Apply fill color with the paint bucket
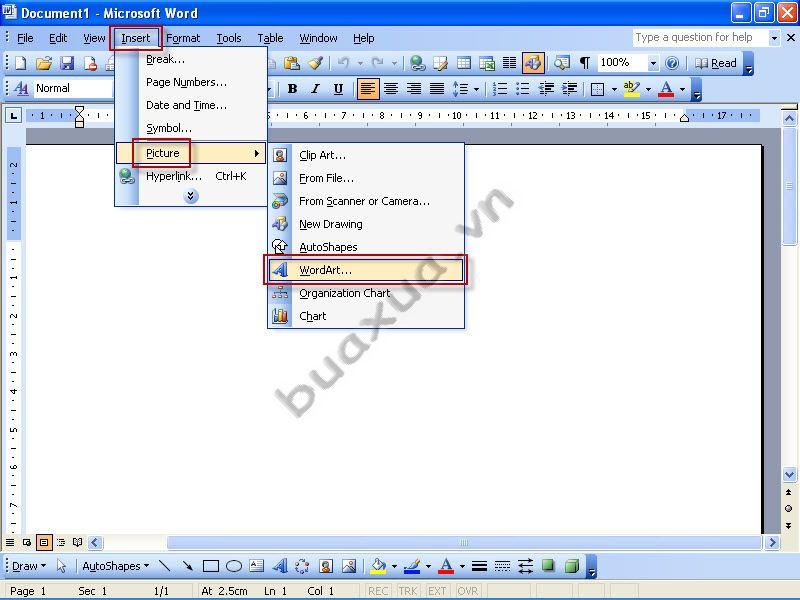This screenshot has height=600, width=800. 379,565
